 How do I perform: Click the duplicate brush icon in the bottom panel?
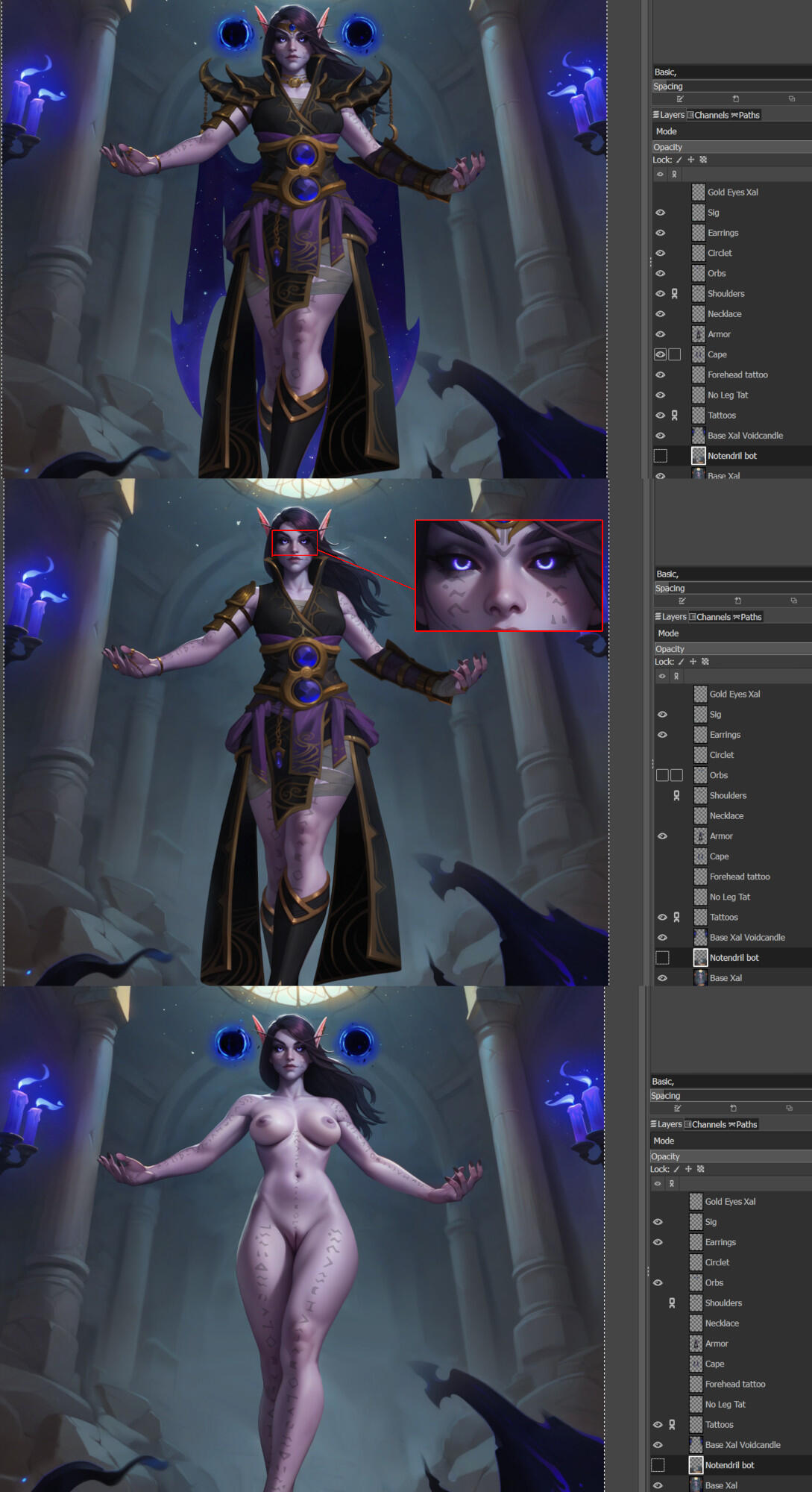[x=789, y=1109]
